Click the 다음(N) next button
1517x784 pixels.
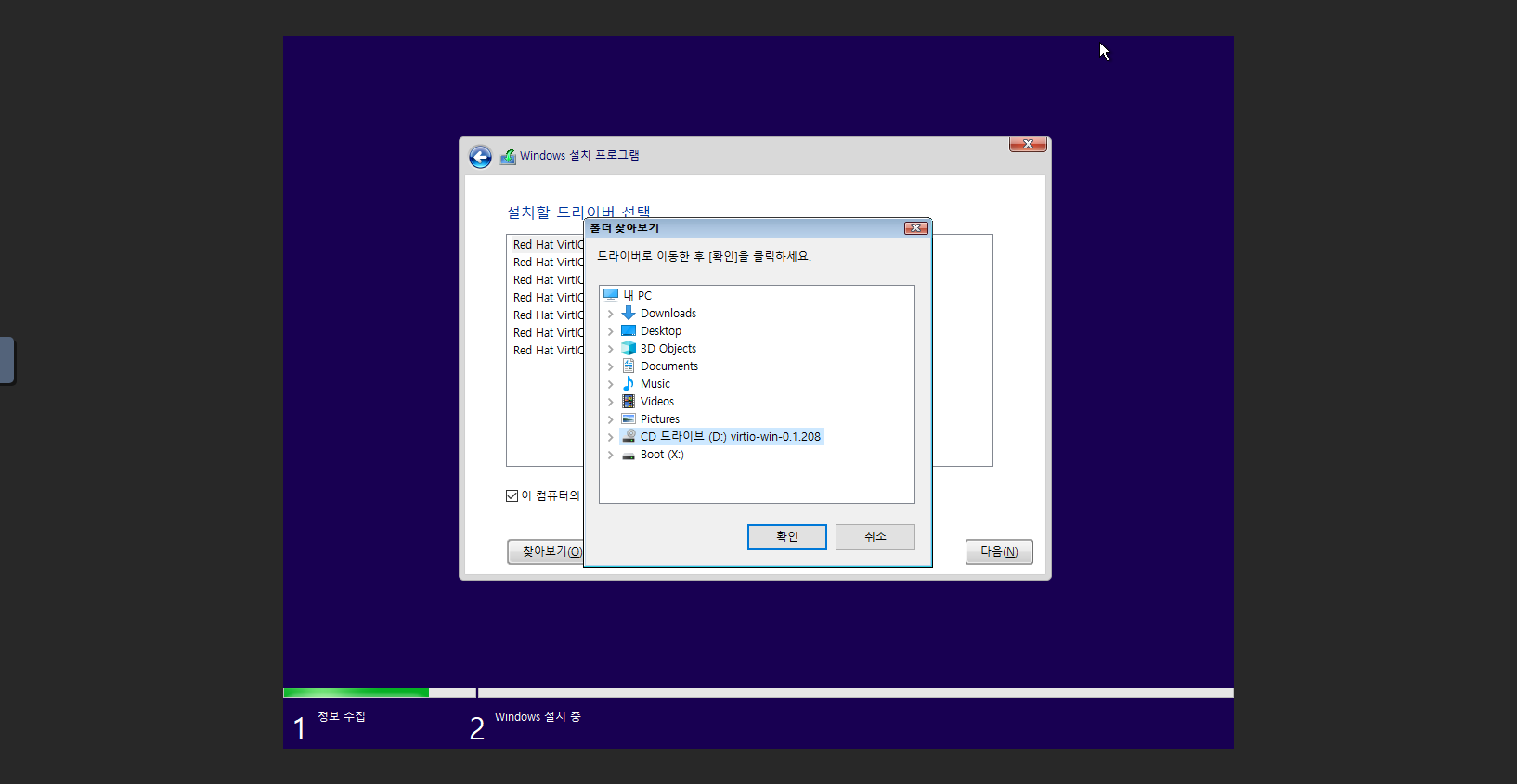[999, 552]
